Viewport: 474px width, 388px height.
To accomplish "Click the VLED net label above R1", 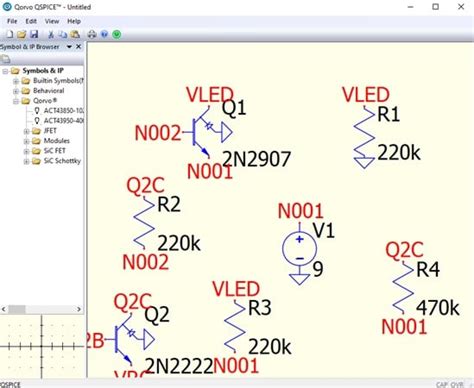I will point(366,95).
